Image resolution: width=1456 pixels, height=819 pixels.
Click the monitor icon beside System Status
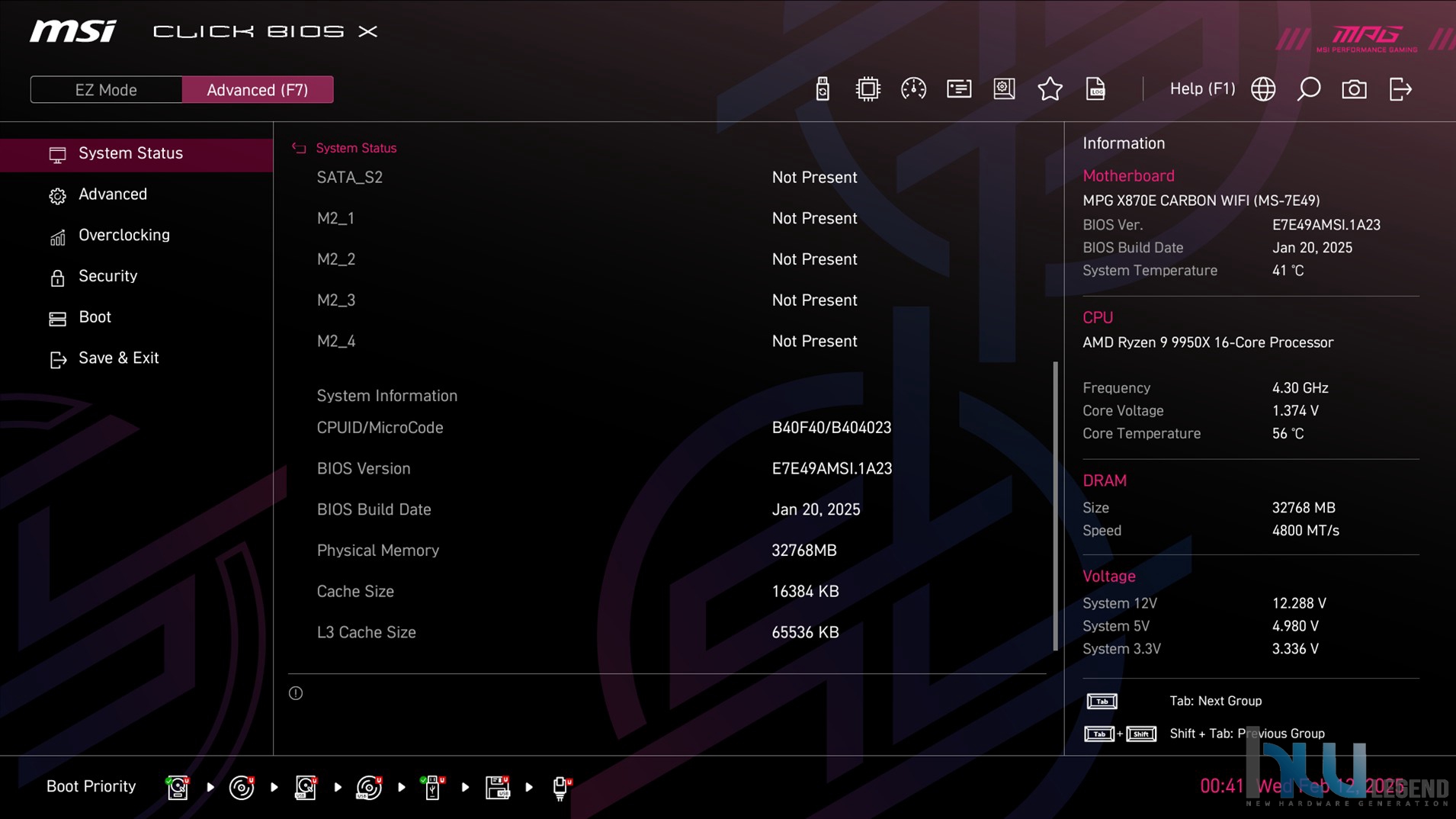pos(57,155)
